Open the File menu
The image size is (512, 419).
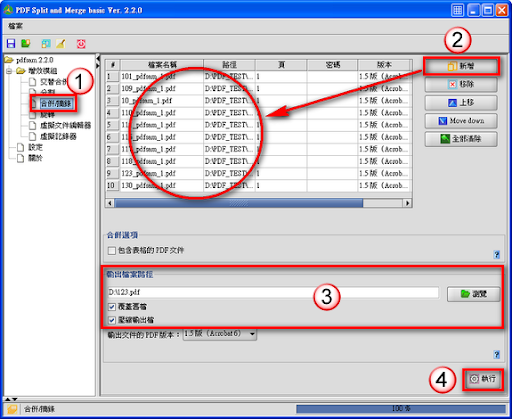[15, 26]
